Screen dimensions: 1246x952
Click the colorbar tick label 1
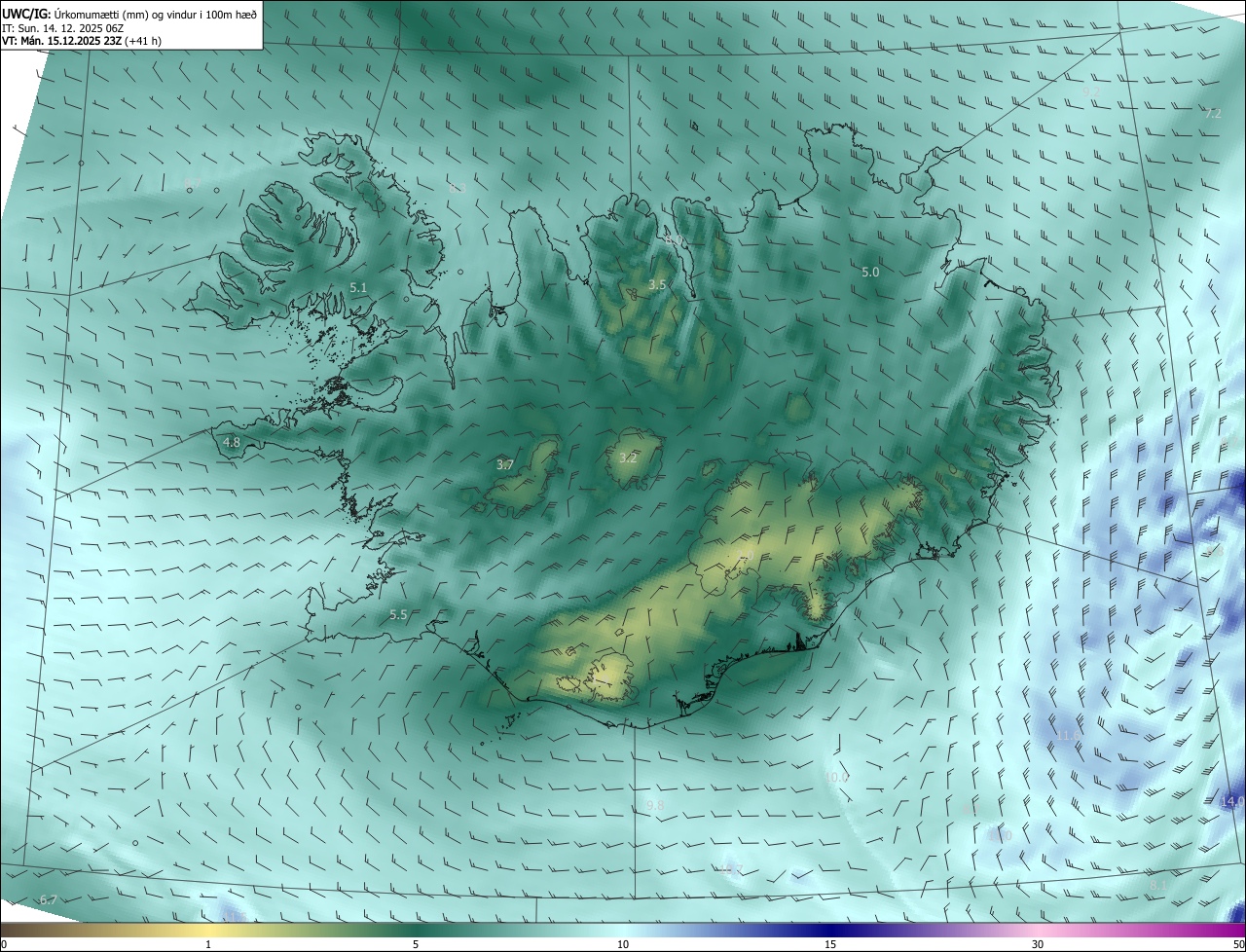[208, 944]
